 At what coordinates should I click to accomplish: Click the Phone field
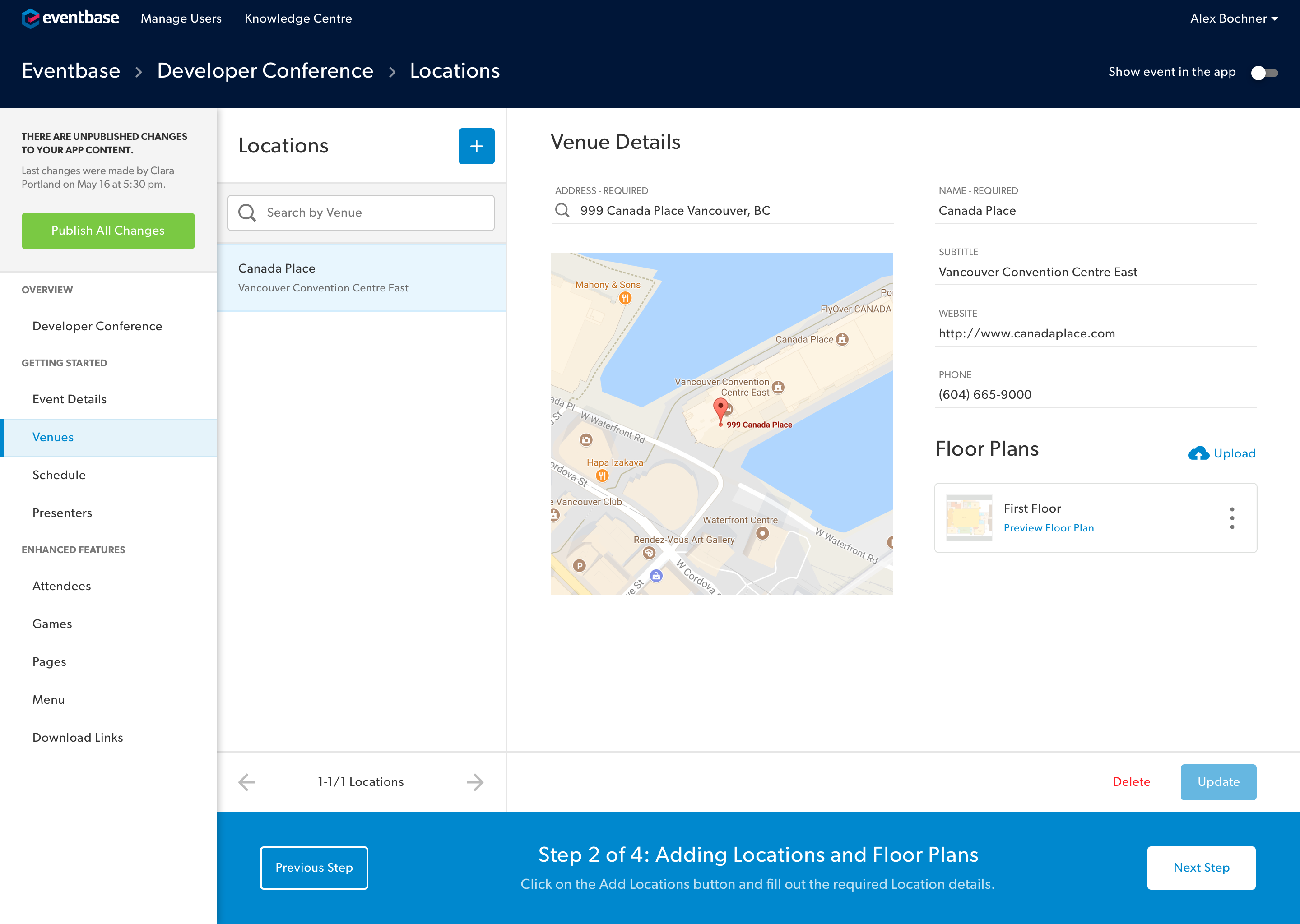[x=1096, y=394]
